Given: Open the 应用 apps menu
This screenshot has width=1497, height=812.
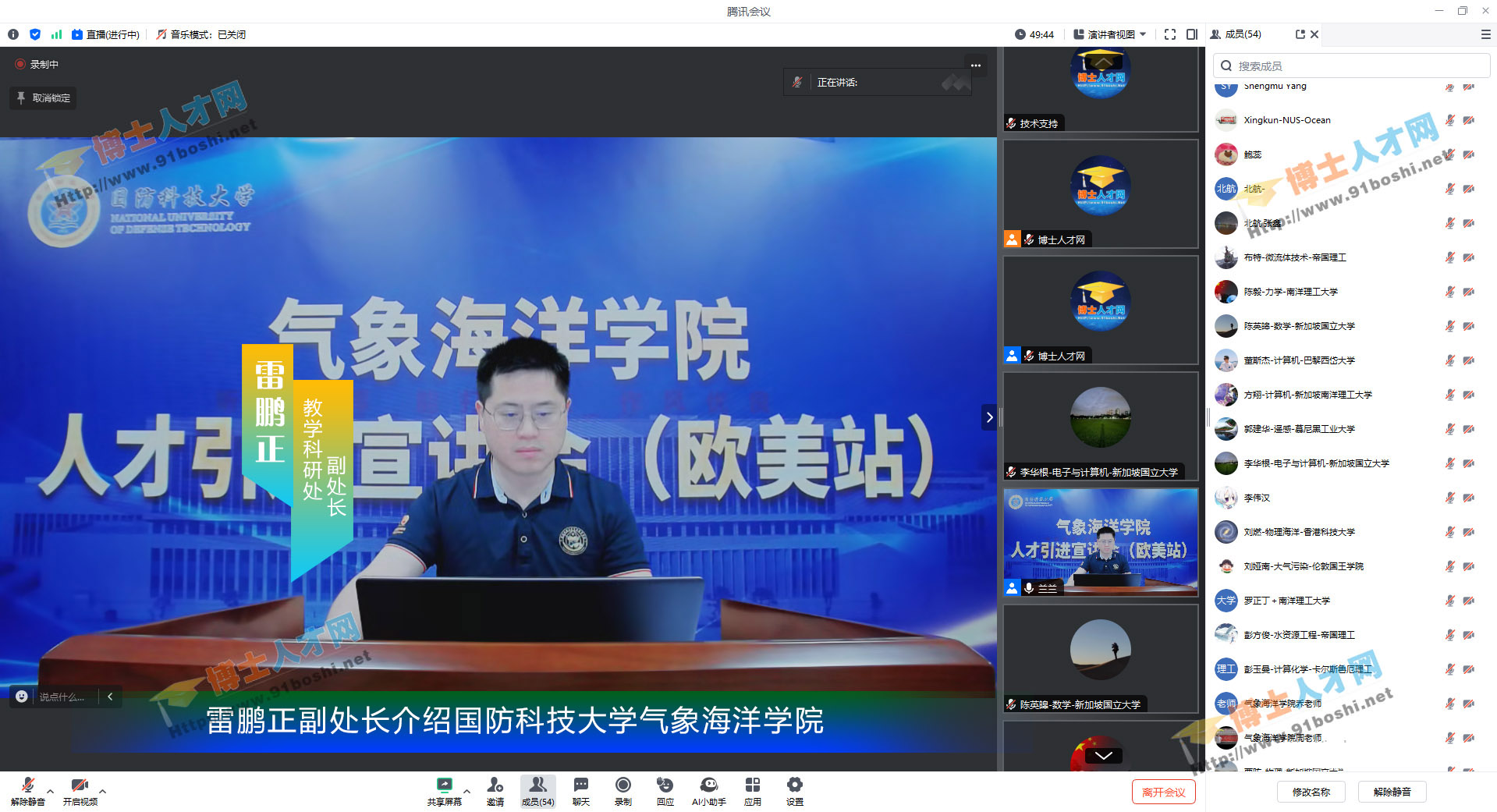Looking at the screenshot, I should tap(753, 790).
